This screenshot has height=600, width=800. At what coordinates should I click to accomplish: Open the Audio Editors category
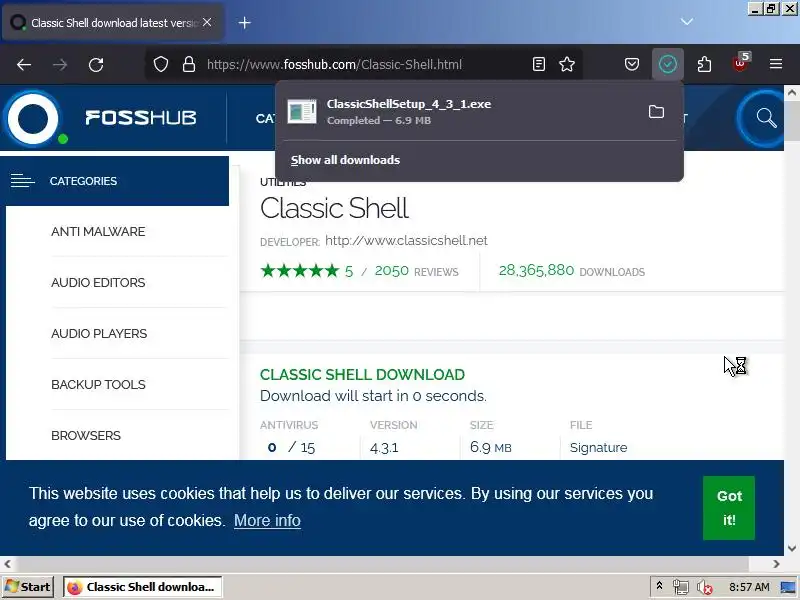98,283
